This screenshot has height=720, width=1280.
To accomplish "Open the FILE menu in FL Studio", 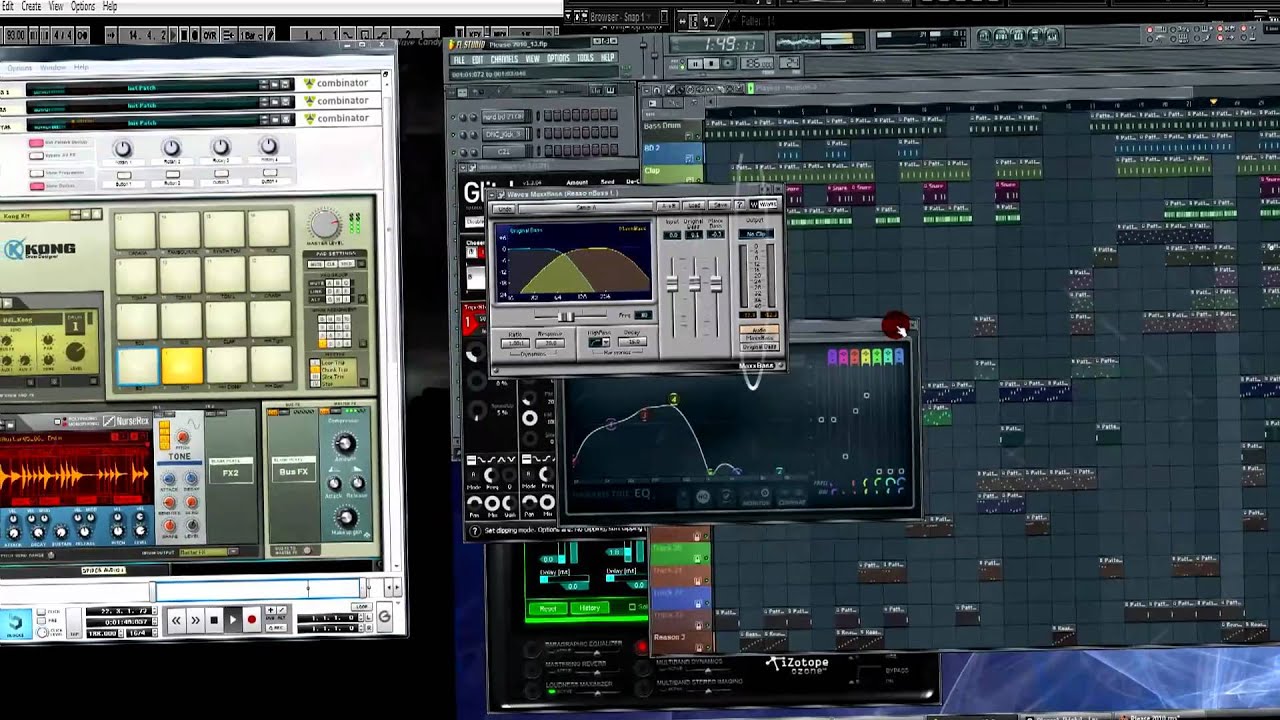I will coord(459,59).
